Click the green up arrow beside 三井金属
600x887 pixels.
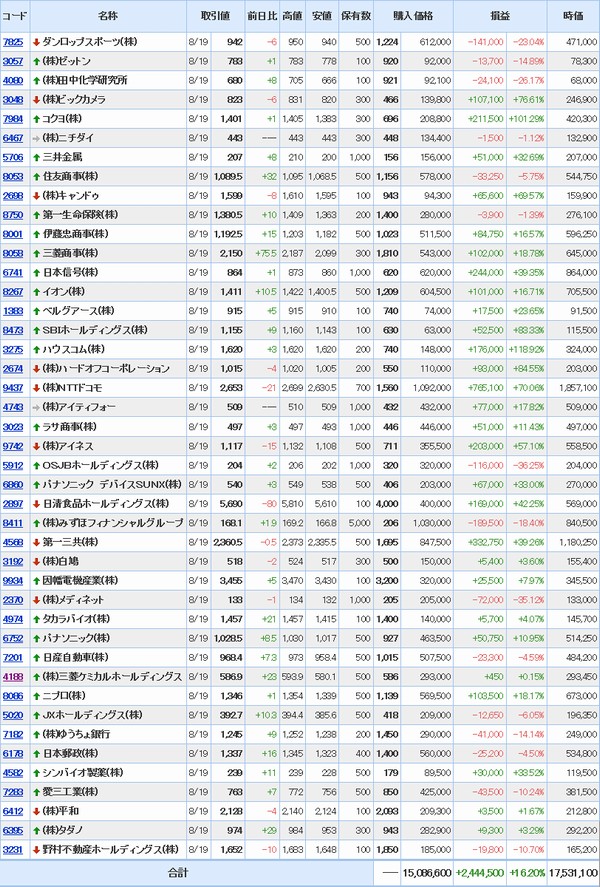click(37, 157)
